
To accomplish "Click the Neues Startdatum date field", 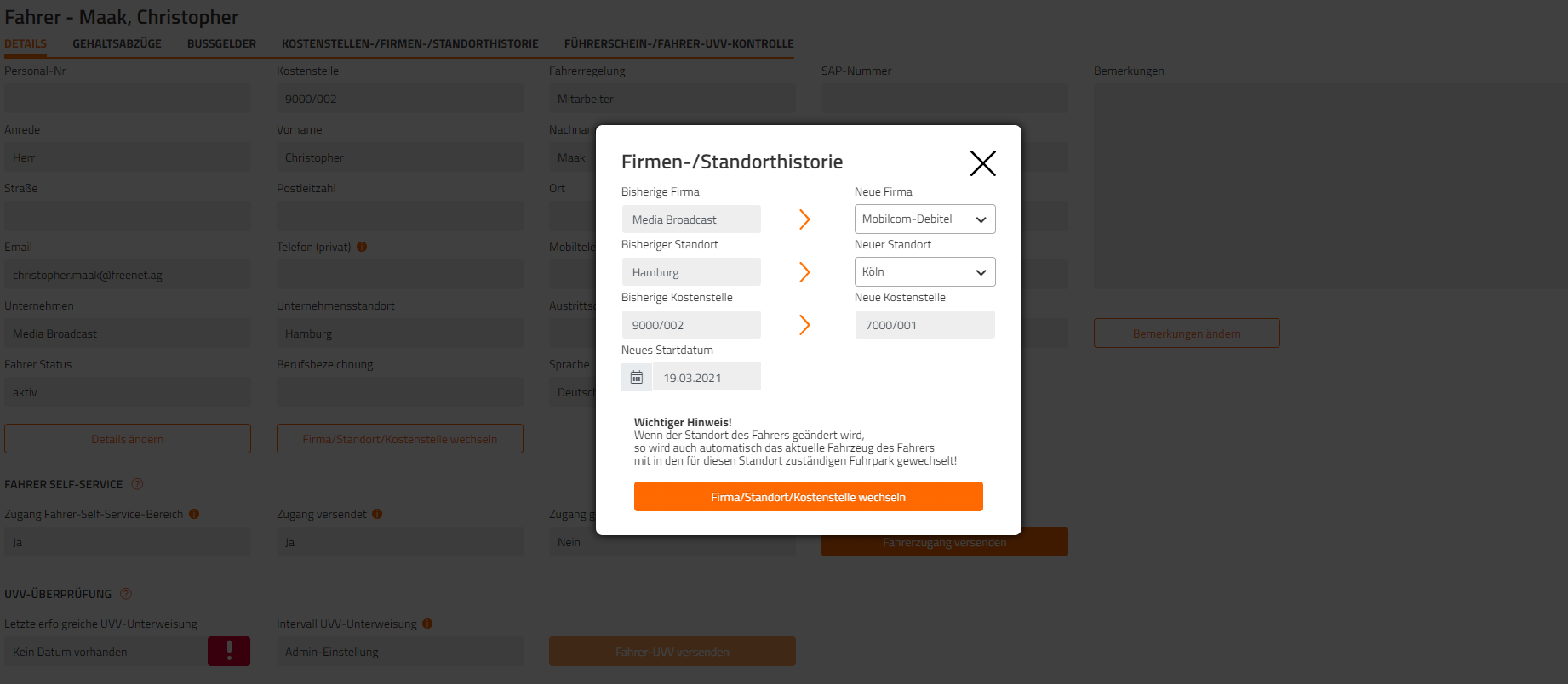I will point(707,377).
